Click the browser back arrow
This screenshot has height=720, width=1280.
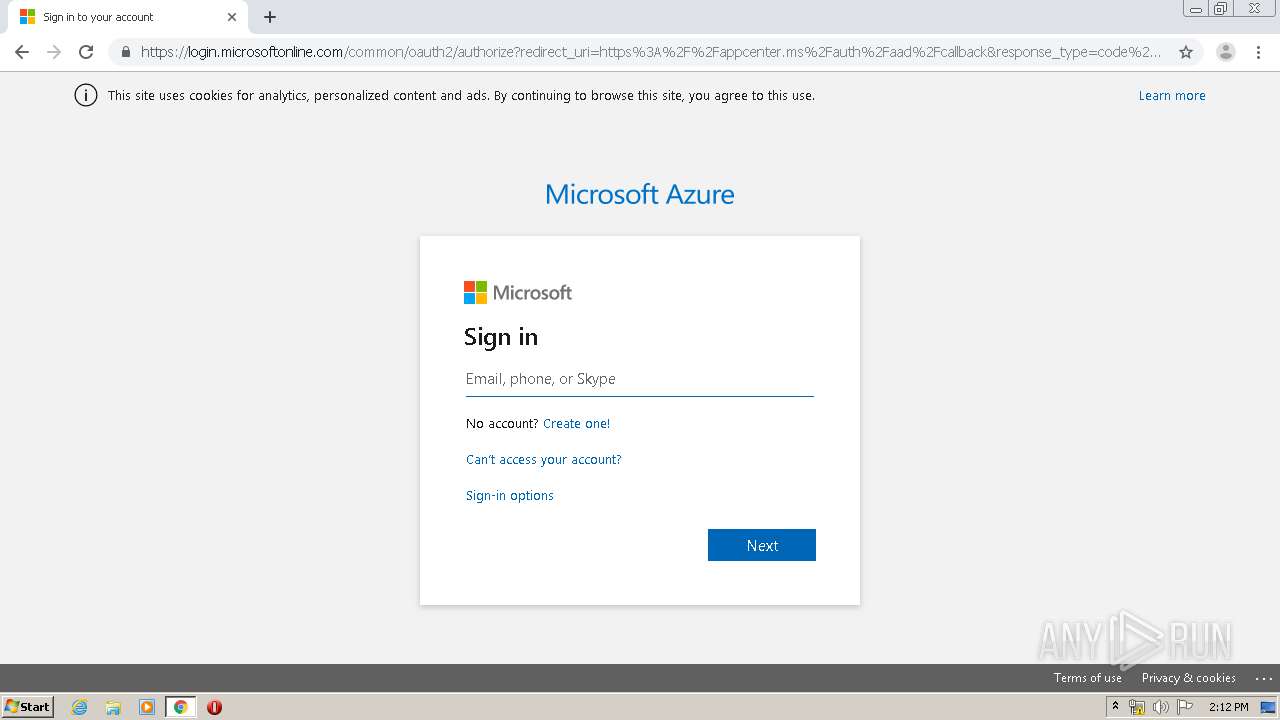pyautogui.click(x=22, y=52)
